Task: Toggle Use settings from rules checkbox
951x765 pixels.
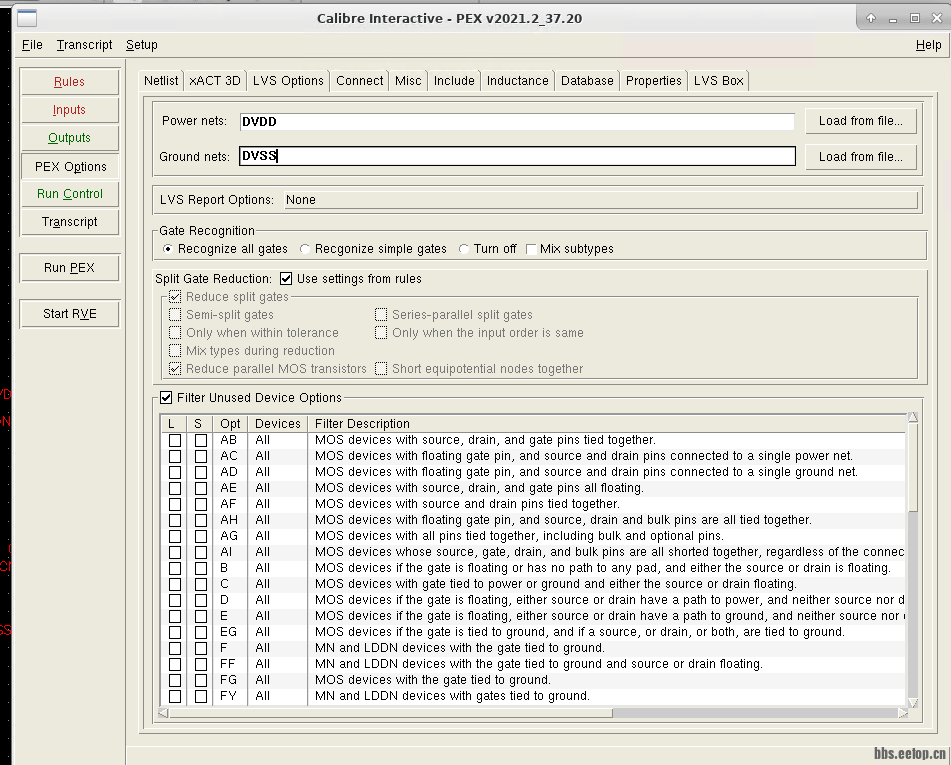Action: [286, 278]
